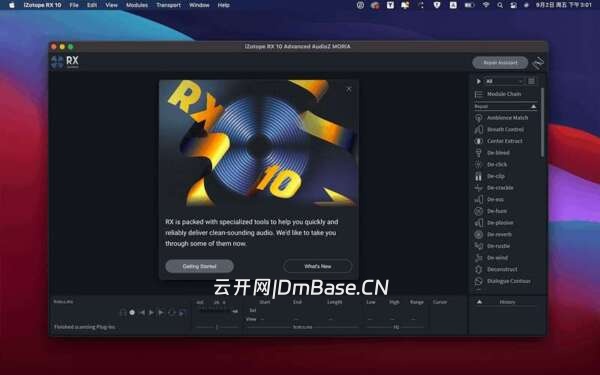Click the iZotope logo icon beside Repair Assistant

coord(537,63)
